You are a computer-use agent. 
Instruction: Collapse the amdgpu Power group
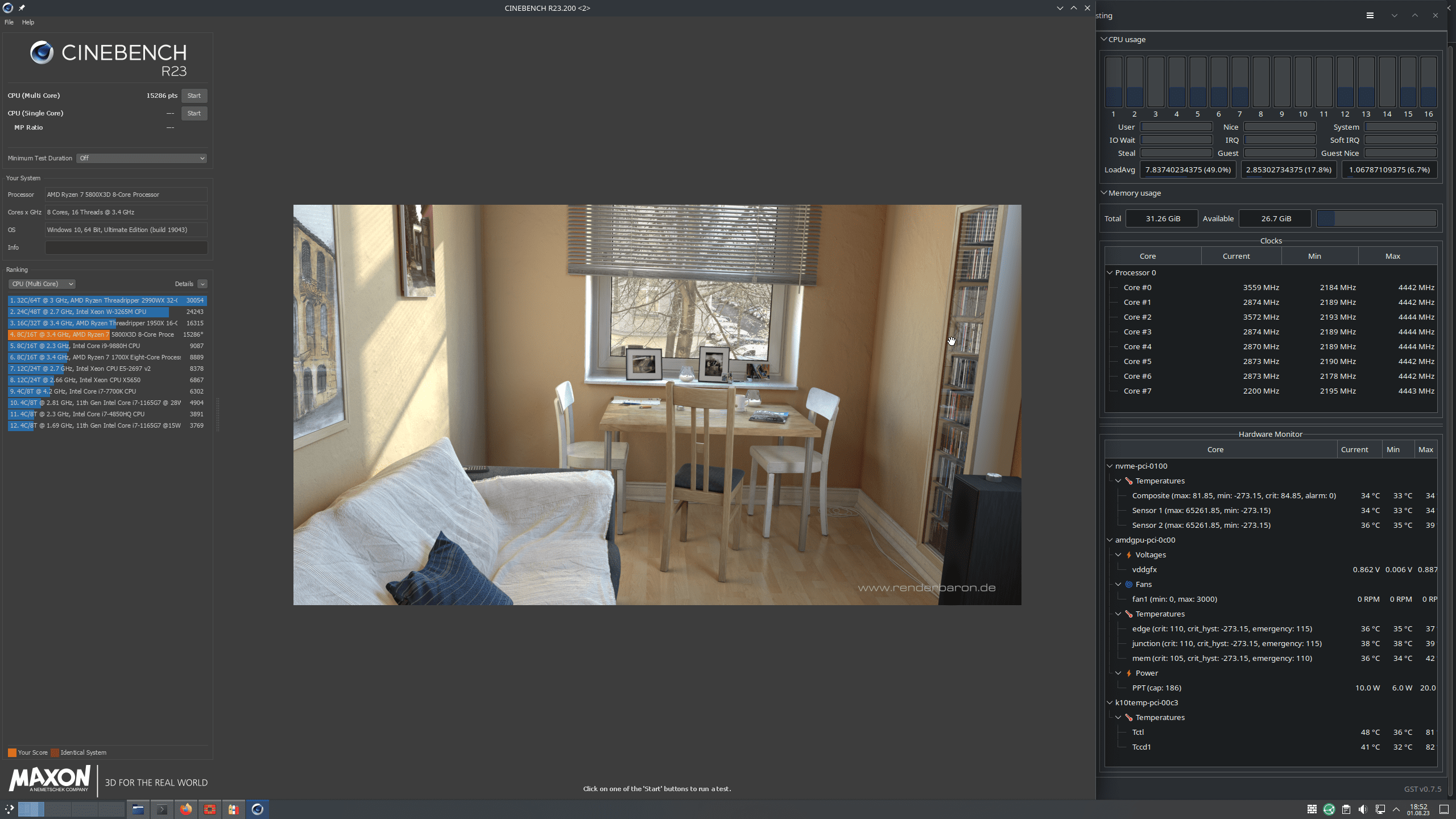click(x=1118, y=673)
